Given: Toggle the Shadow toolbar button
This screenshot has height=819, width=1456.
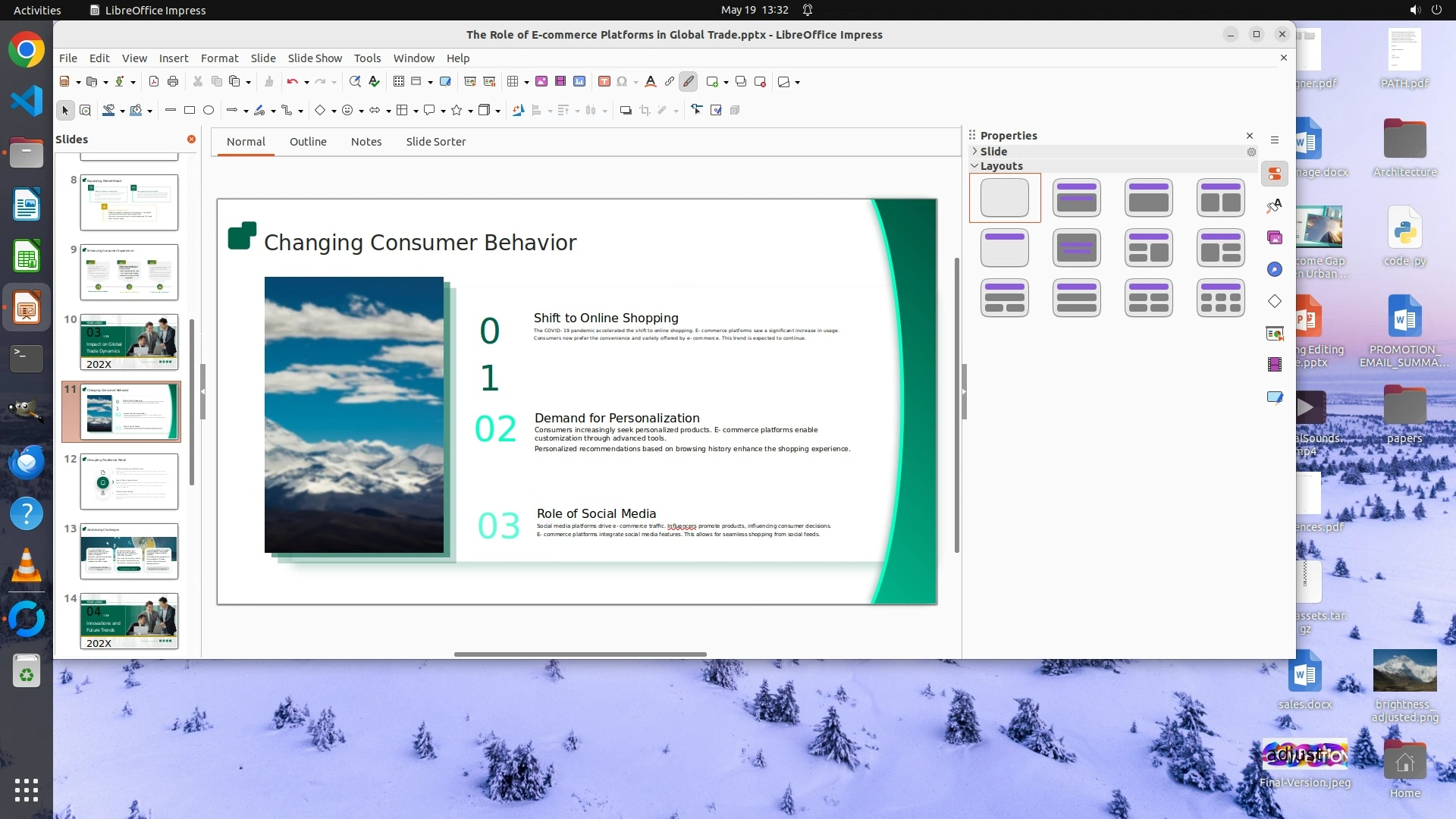Looking at the screenshot, I should pyautogui.click(x=626, y=111).
